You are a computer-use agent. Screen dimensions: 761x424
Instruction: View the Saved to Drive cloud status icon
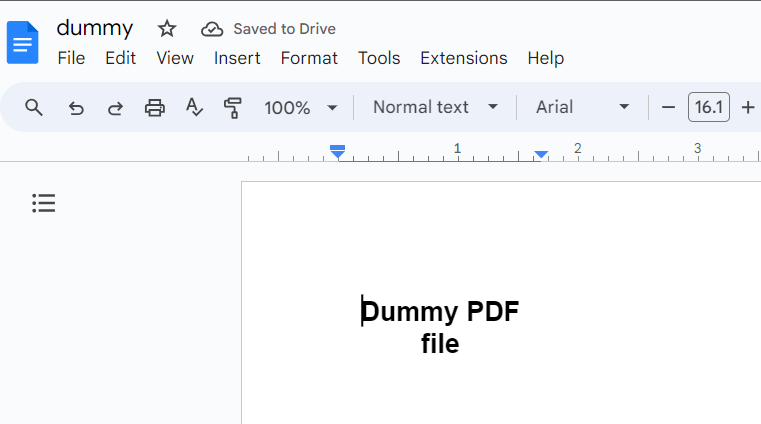click(x=212, y=29)
